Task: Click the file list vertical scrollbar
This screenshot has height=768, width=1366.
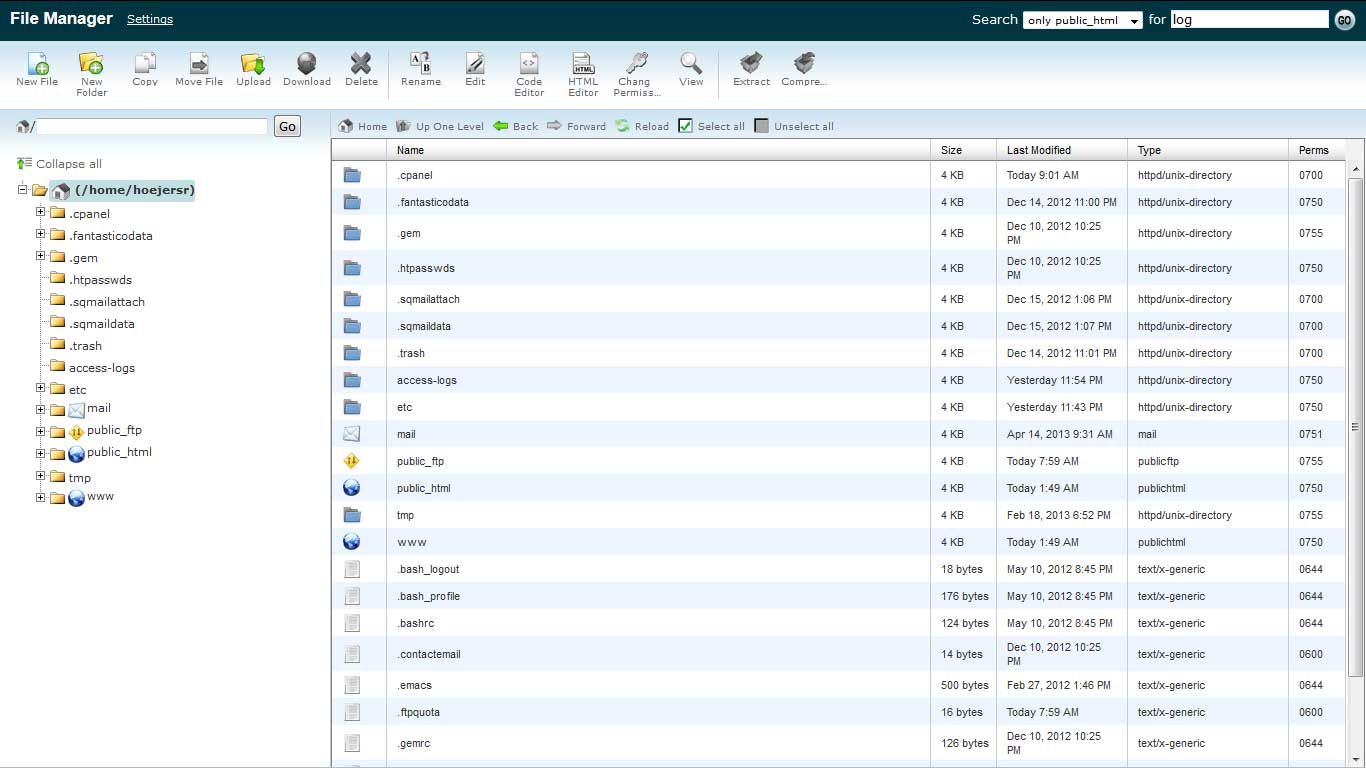Action: (1355, 425)
